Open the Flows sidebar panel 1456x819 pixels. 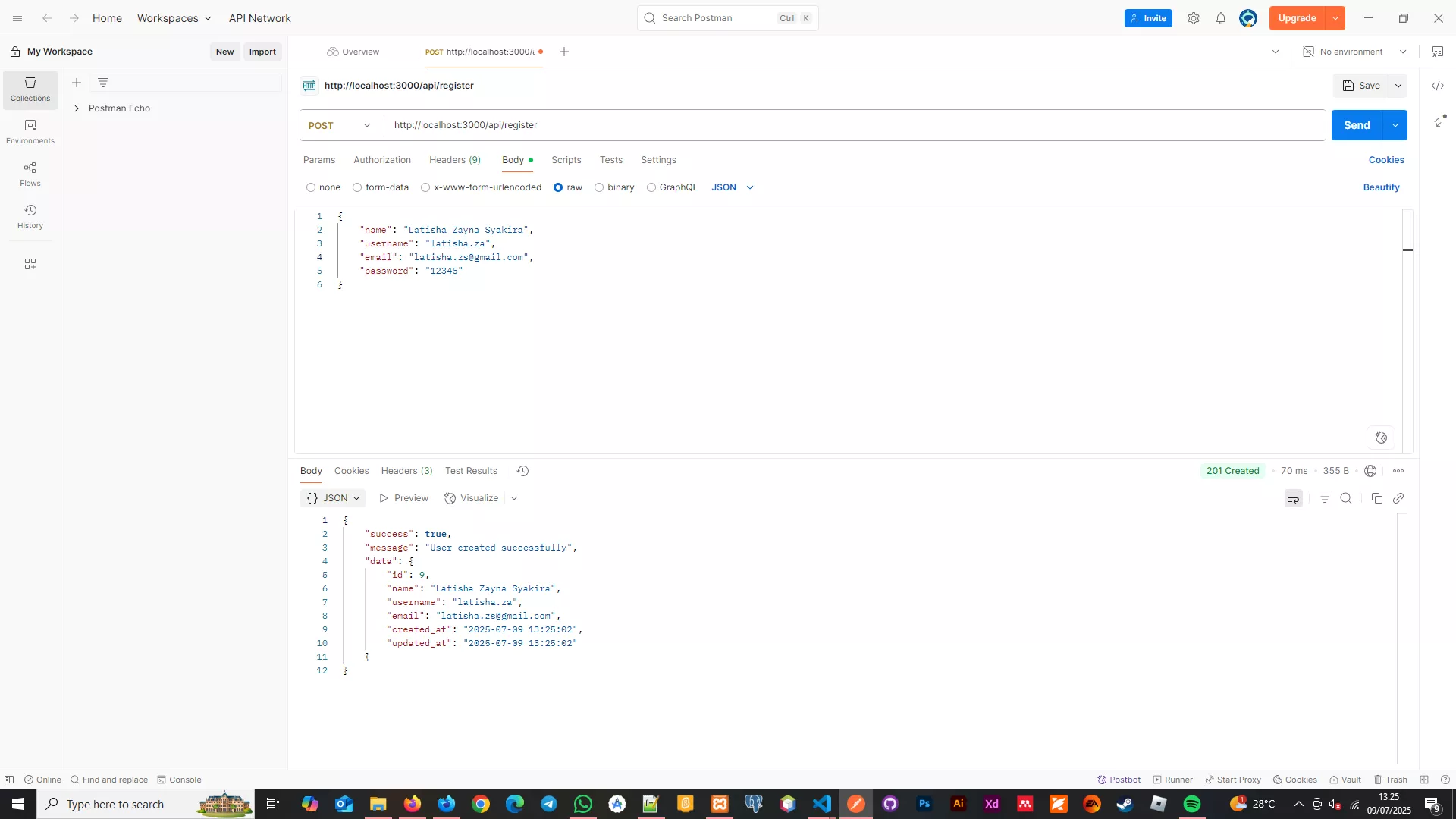click(x=30, y=174)
